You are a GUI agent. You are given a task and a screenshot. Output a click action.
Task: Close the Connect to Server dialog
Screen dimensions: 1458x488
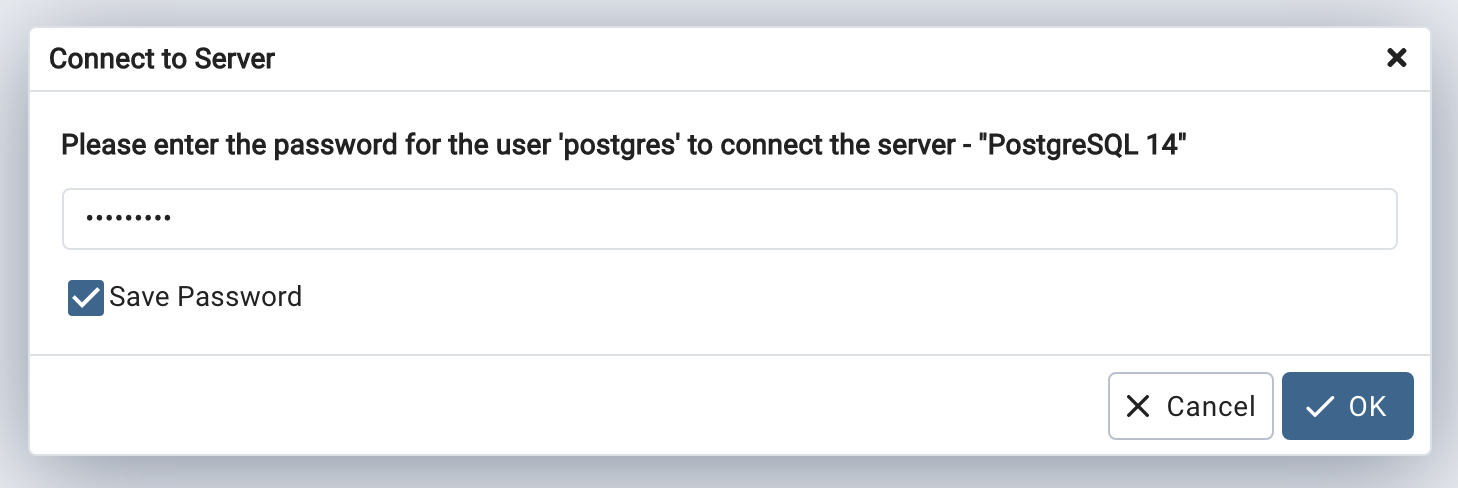pyautogui.click(x=1396, y=58)
